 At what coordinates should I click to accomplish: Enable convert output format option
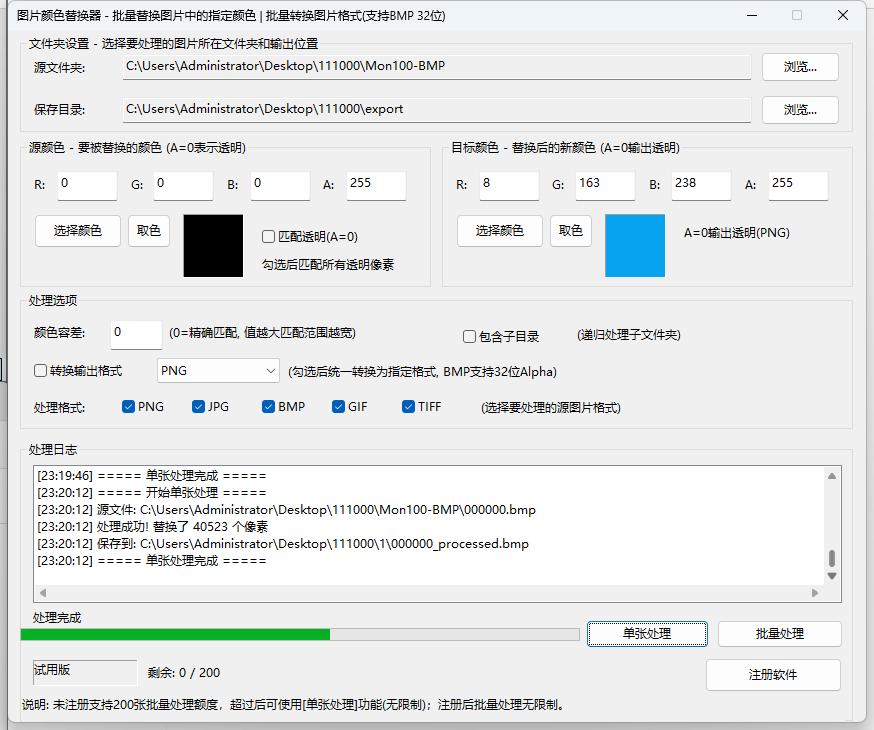(40, 370)
